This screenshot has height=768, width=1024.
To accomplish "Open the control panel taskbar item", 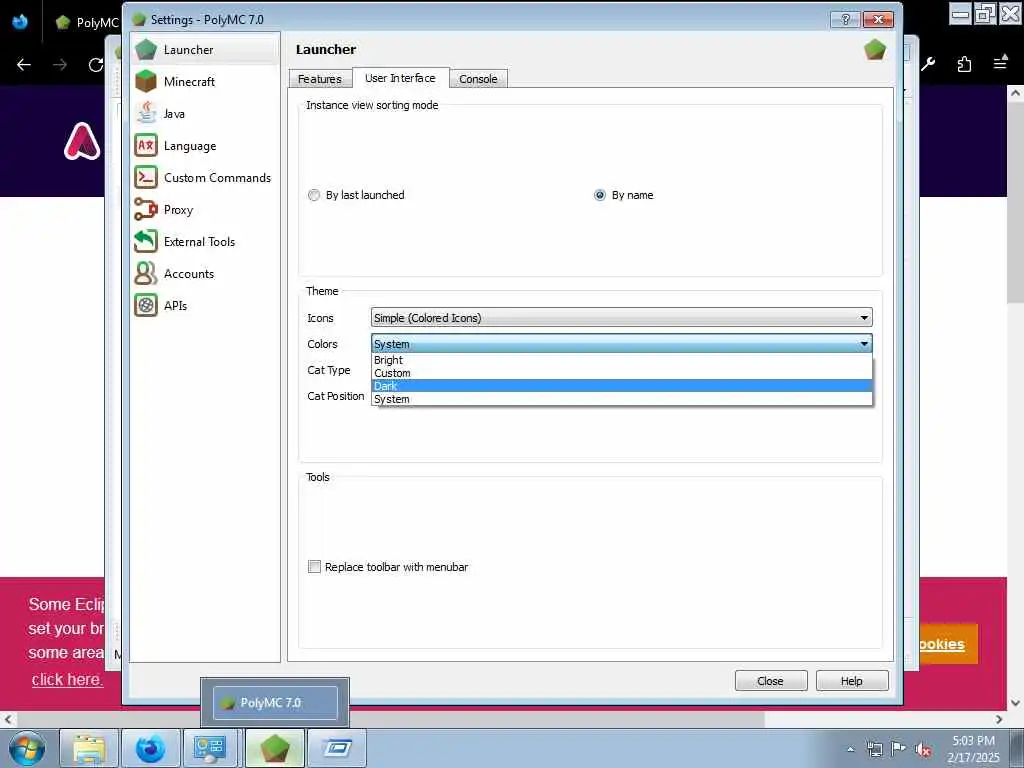I will point(212,748).
